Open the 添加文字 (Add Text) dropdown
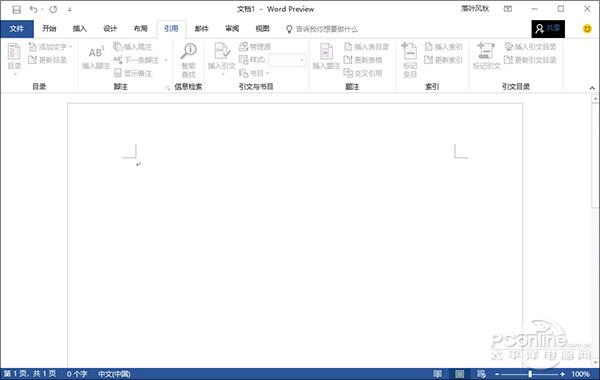600x380 pixels. (x=50, y=47)
